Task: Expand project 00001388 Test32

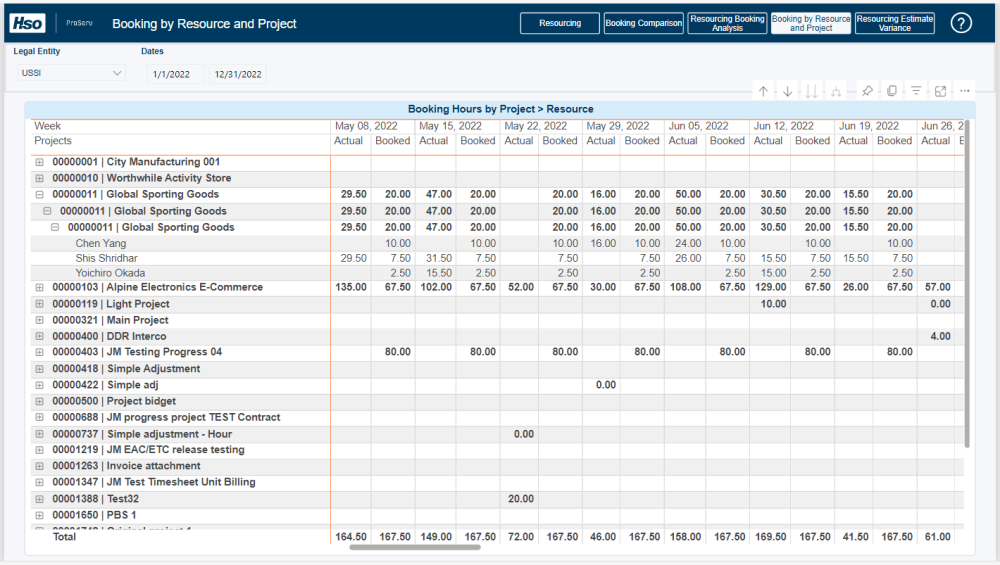Action: coord(40,499)
